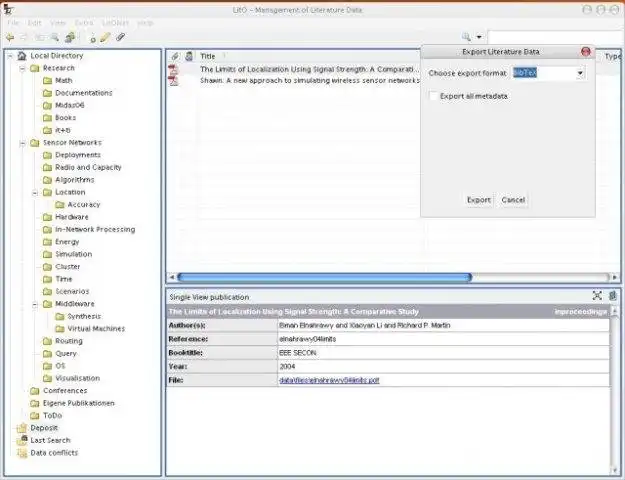Click the Conferences folder icon

(35, 391)
